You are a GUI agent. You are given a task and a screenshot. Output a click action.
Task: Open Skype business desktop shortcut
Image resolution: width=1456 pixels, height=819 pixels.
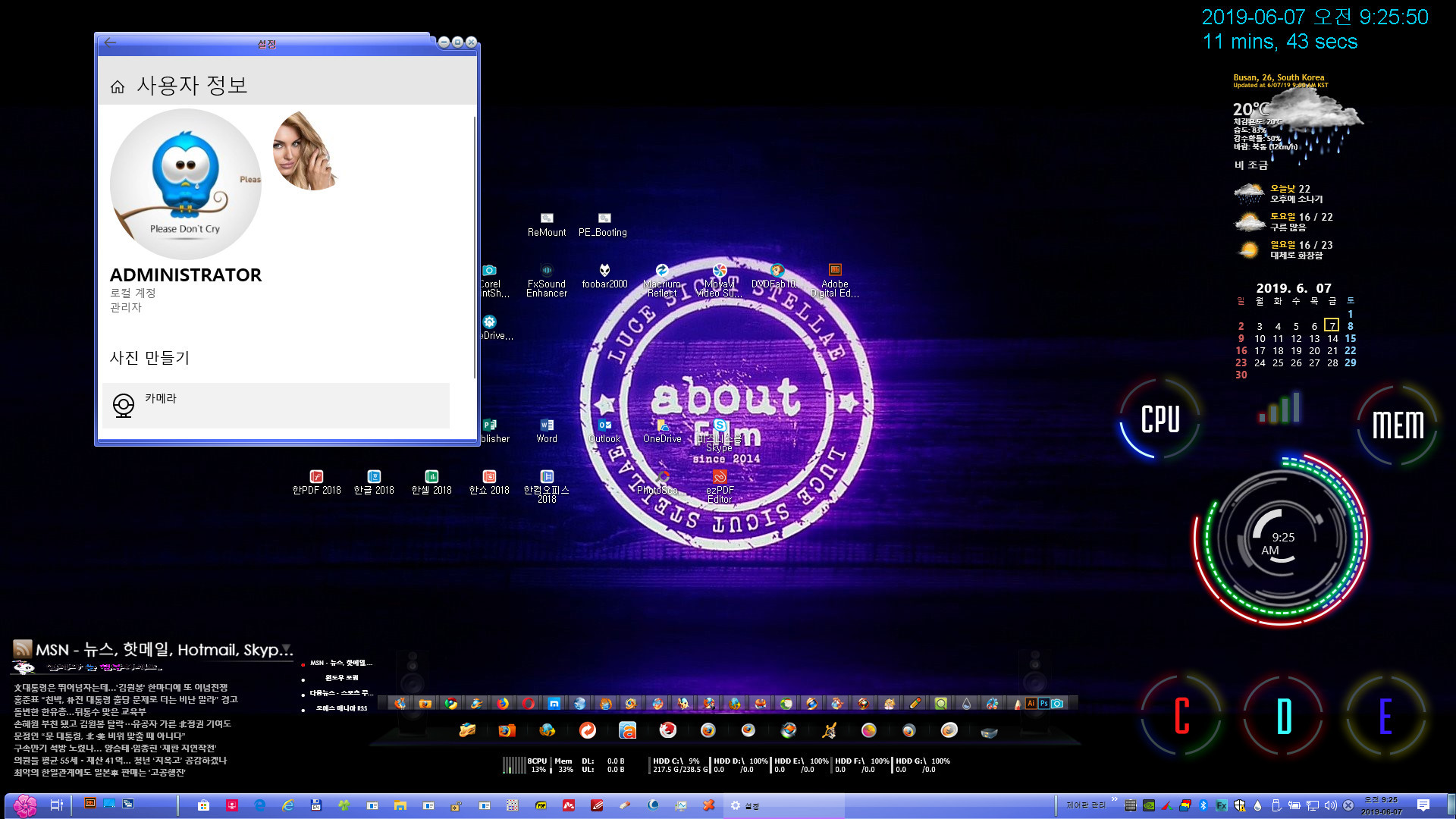(720, 435)
